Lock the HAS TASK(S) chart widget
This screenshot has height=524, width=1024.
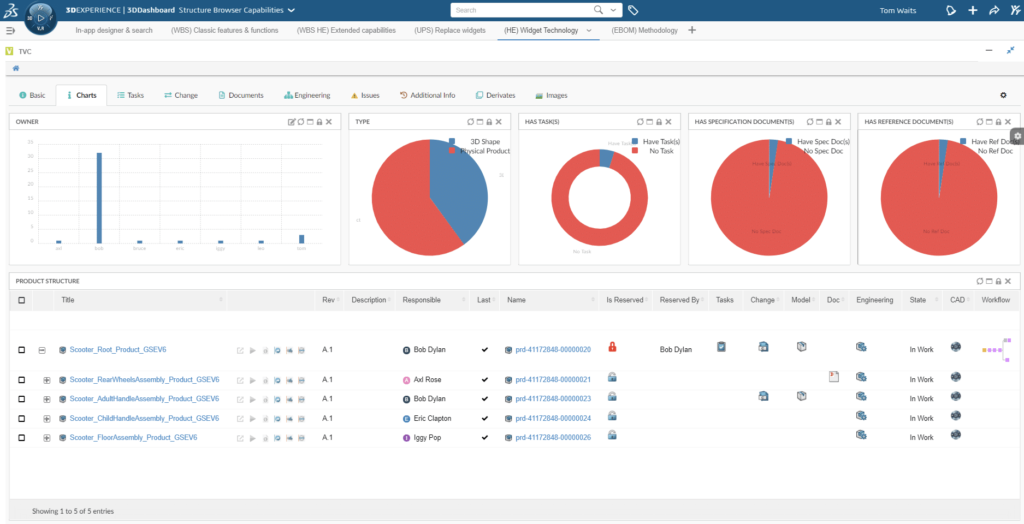click(659, 122)
